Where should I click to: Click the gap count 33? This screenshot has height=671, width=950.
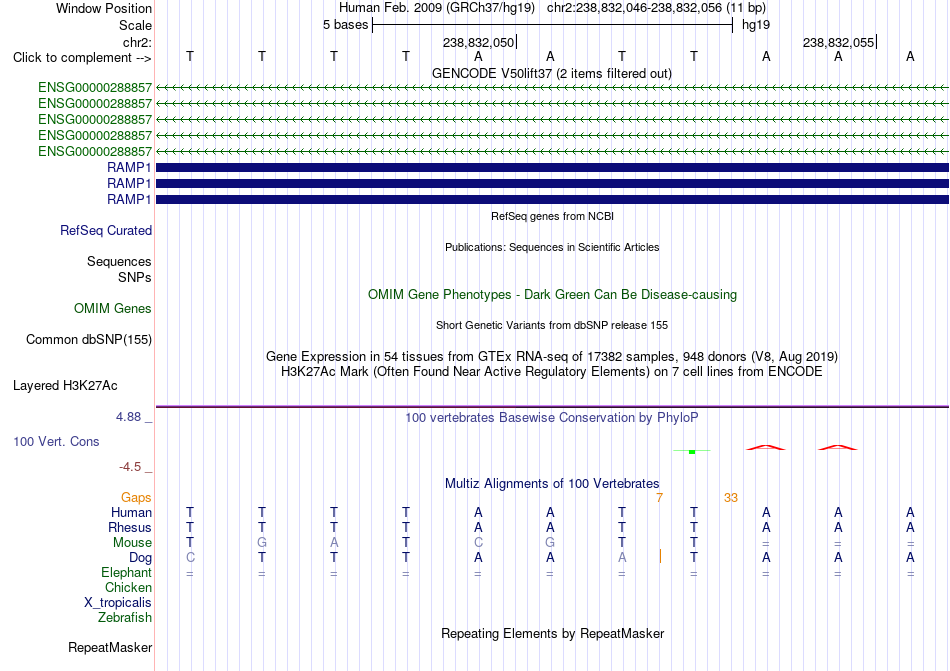pyautogui.click(x=731, y=498)
